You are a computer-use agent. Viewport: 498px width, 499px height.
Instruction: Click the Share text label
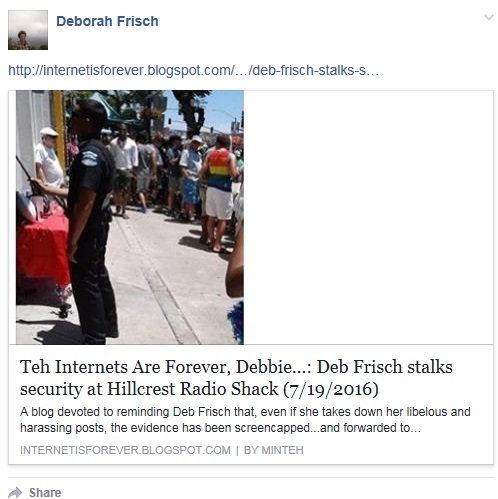point(45,493)
